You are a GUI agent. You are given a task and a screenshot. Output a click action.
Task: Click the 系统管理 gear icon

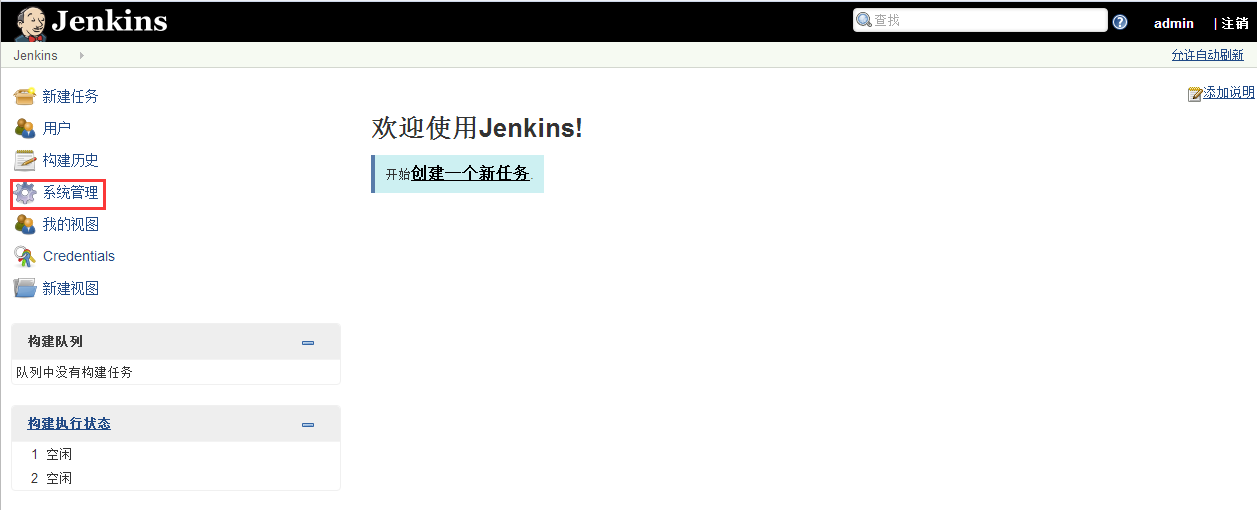tap(25, 192)
